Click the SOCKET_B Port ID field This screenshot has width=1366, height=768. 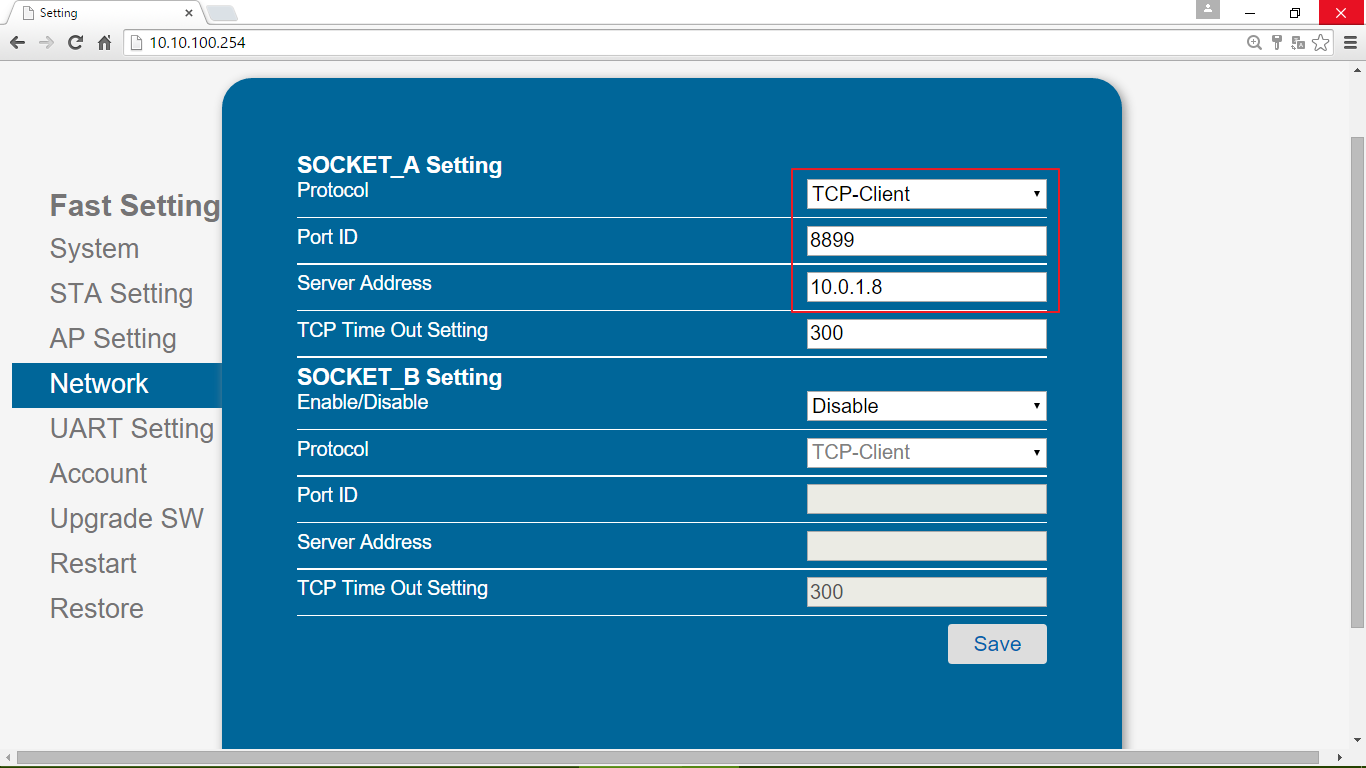click(x=927, y=499)
